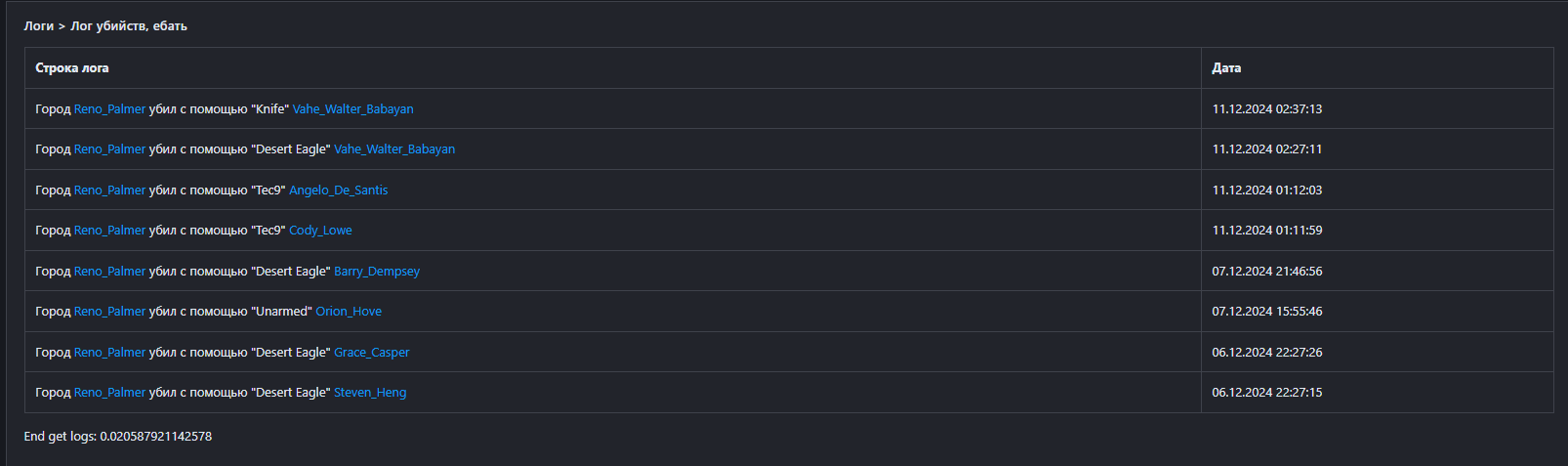
Task: Click the "Дата" column header
Action: tap(1226, 68)
